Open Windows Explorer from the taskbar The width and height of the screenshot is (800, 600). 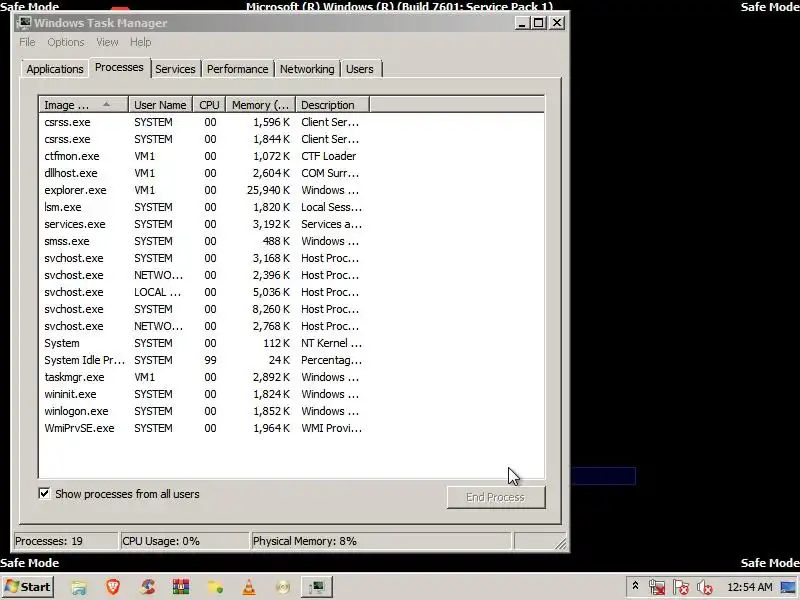point(79,587)
